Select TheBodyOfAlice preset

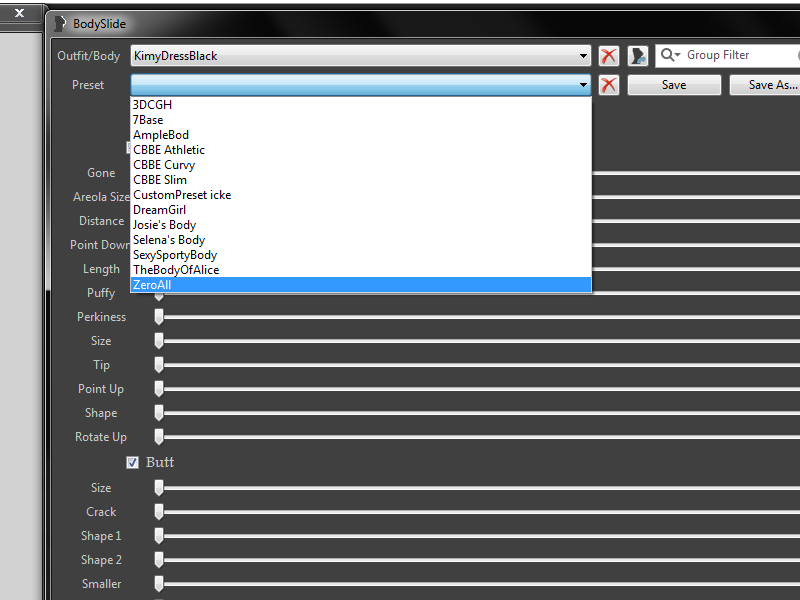[x=361, y=270]
